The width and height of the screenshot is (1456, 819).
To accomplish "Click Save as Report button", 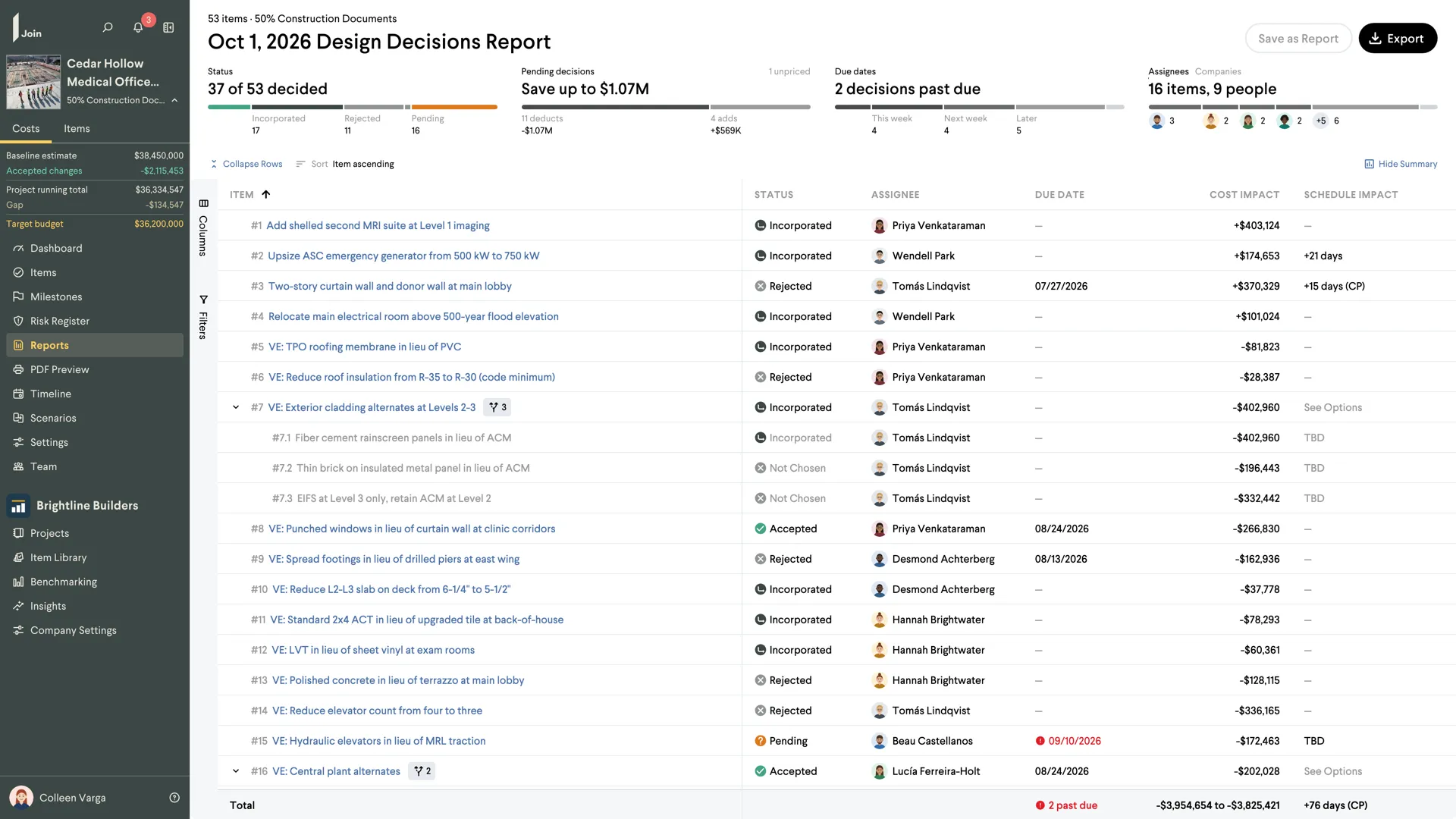I will pos(1298,39).
